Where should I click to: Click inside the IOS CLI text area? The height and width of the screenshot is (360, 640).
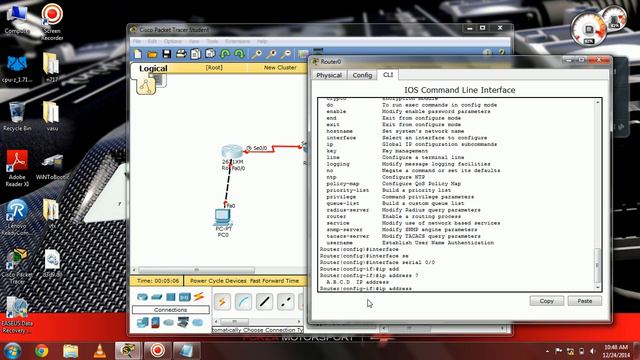coord(456,194)
